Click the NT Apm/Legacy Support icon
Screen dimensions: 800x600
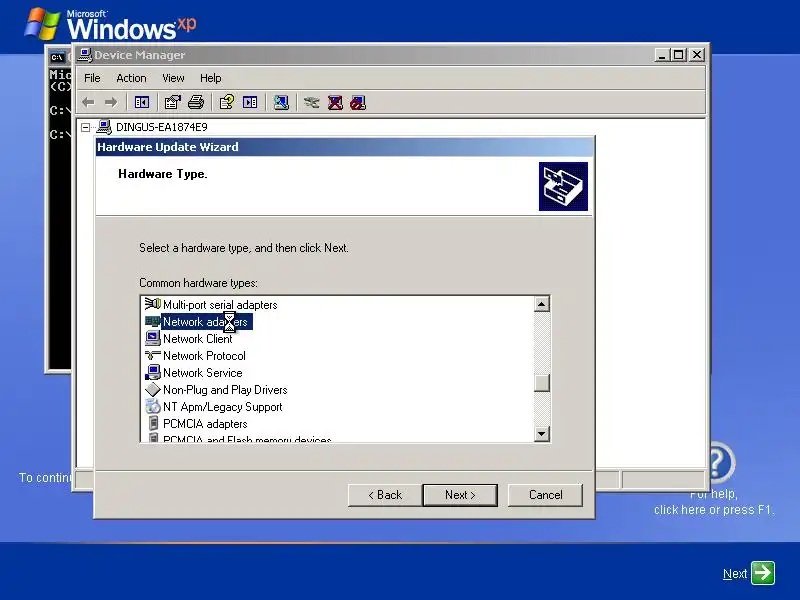click(x=152, y=406)
